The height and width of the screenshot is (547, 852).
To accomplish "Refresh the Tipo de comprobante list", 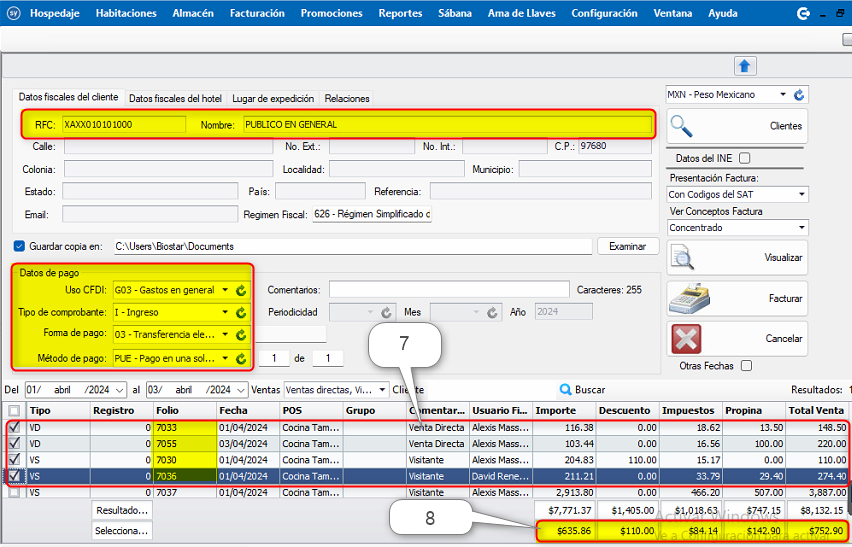I will (241, 312).
